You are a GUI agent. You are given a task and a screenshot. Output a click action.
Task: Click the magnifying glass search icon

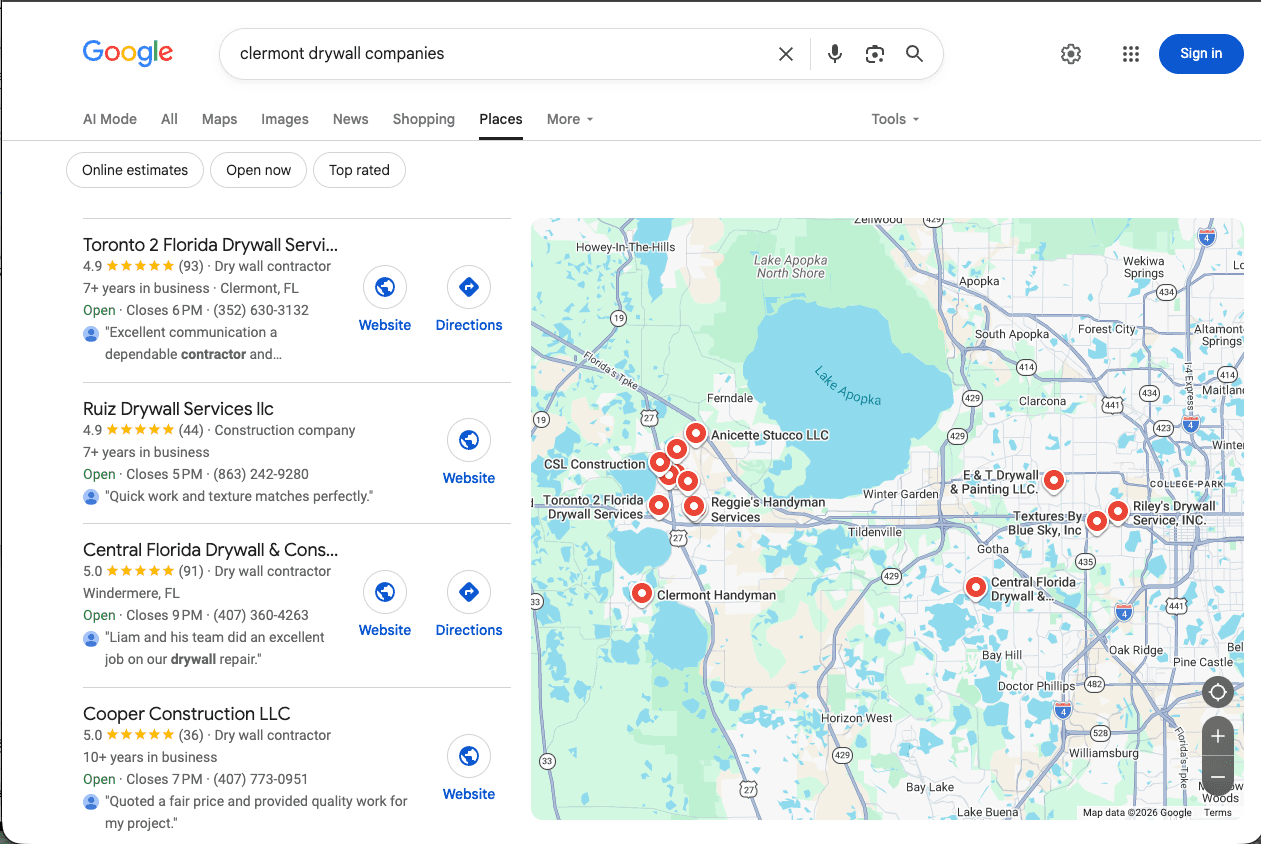[914, 54]
